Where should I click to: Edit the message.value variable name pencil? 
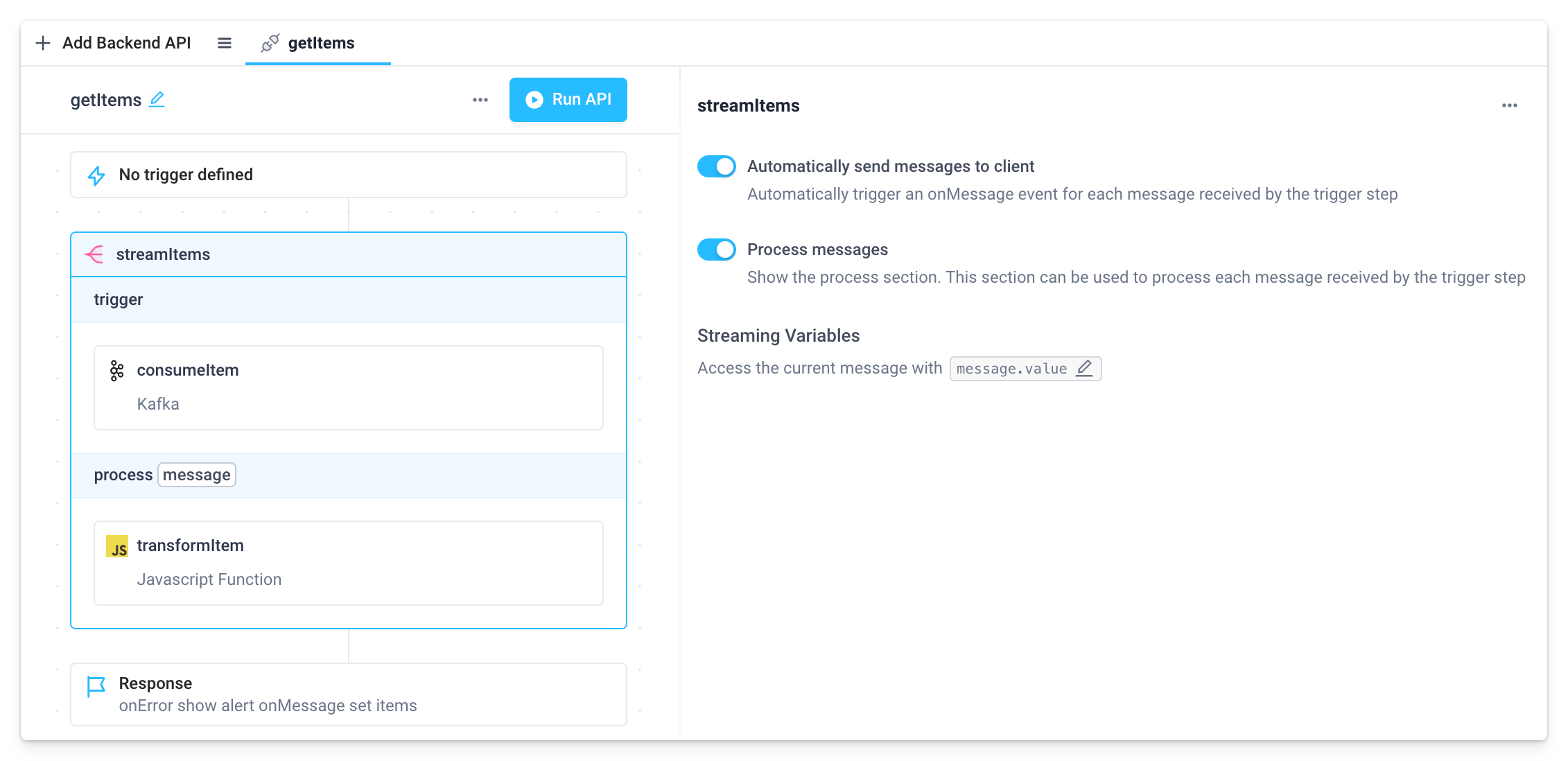pos(1084,368)
